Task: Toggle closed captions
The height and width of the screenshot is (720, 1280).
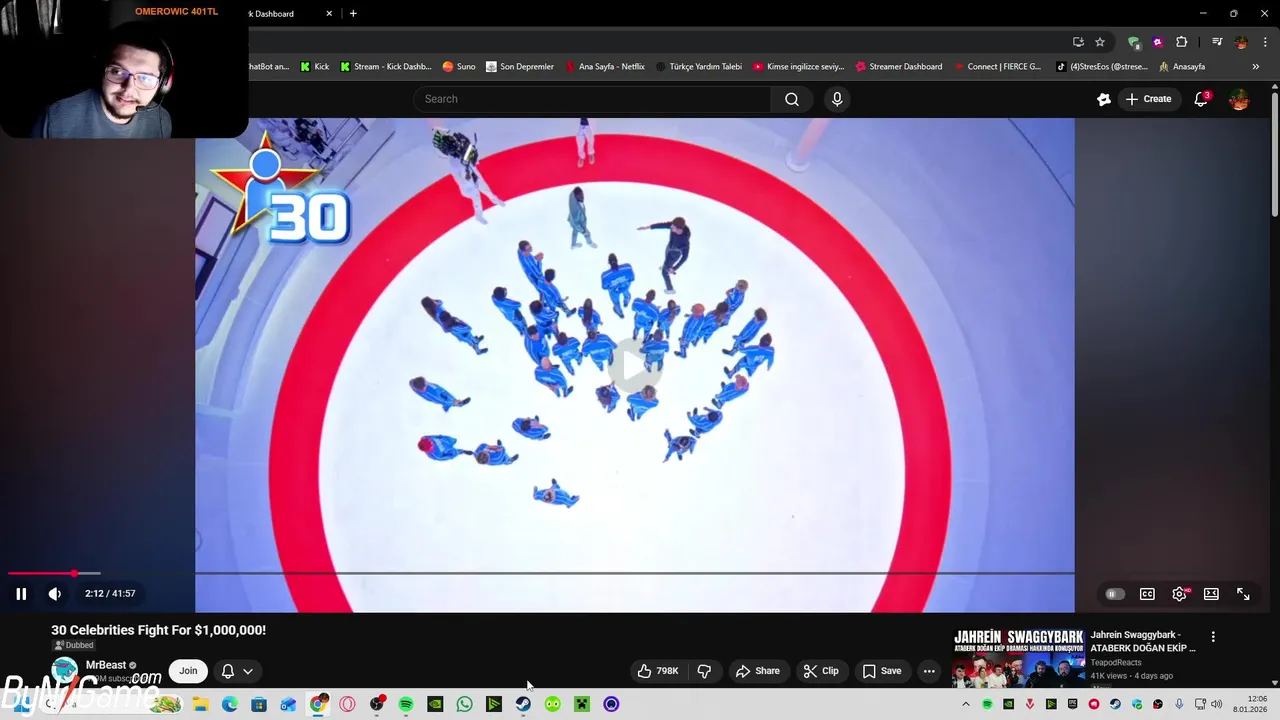Action: (1147, 594)
